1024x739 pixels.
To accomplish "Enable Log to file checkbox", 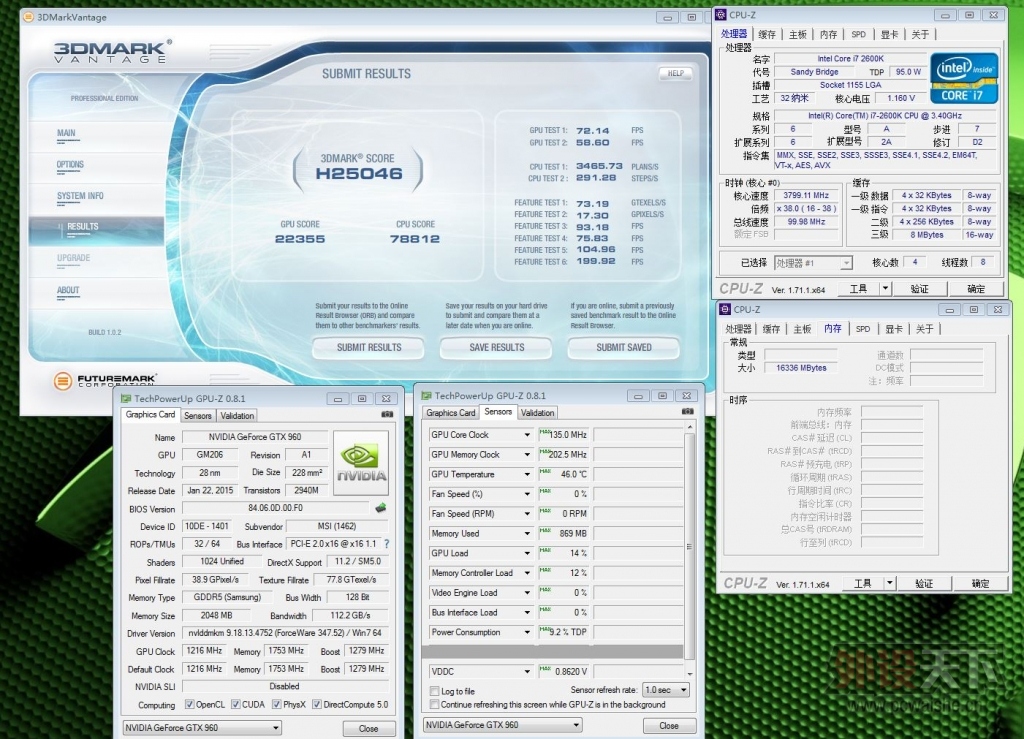I will coord(434,691).
